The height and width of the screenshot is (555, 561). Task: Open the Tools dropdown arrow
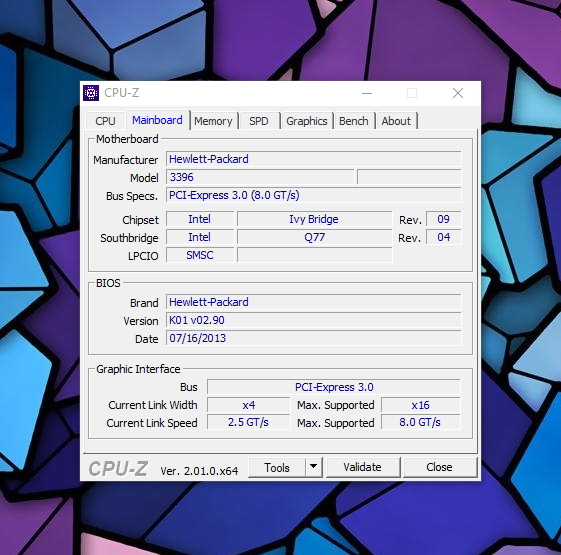click(313, 467)
